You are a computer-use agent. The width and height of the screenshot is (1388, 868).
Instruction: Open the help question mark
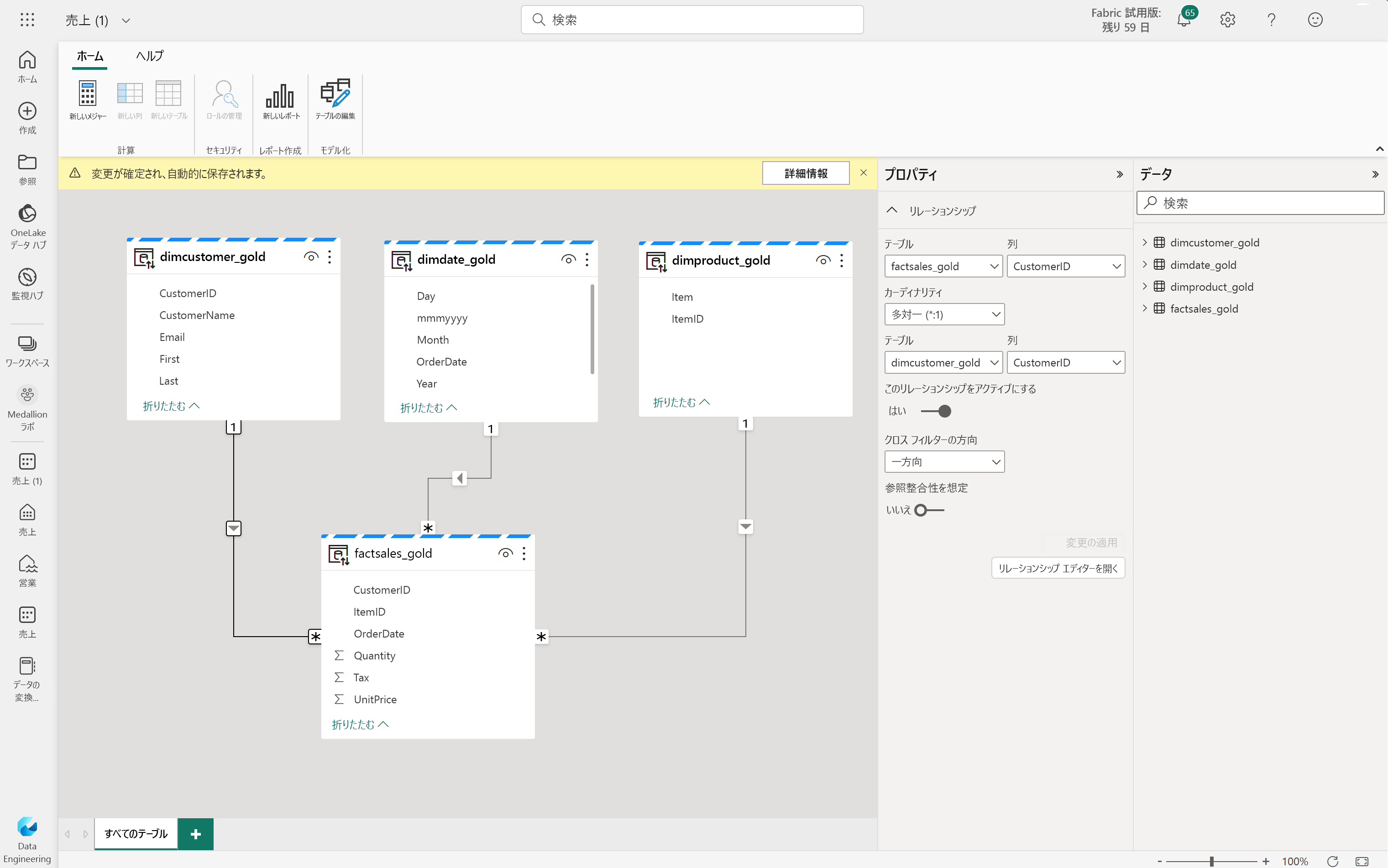1272,20
